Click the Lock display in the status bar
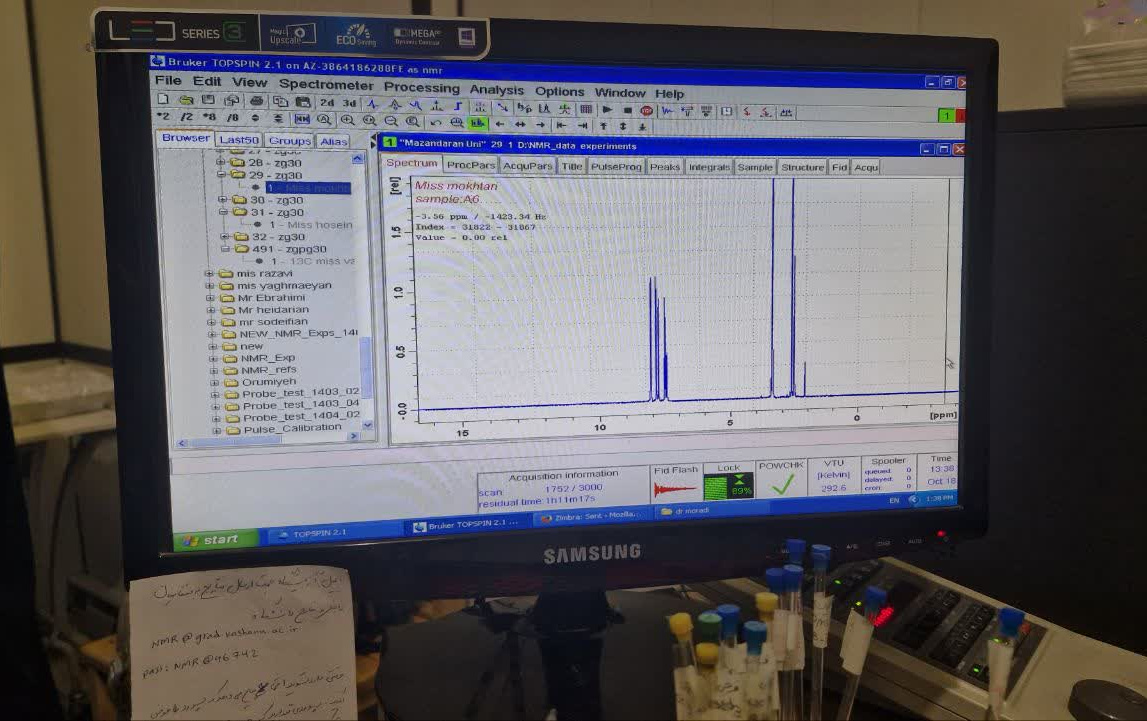The width and height of the screenshot is (1147, 721). pyautogui.click(x=728, y=486)
